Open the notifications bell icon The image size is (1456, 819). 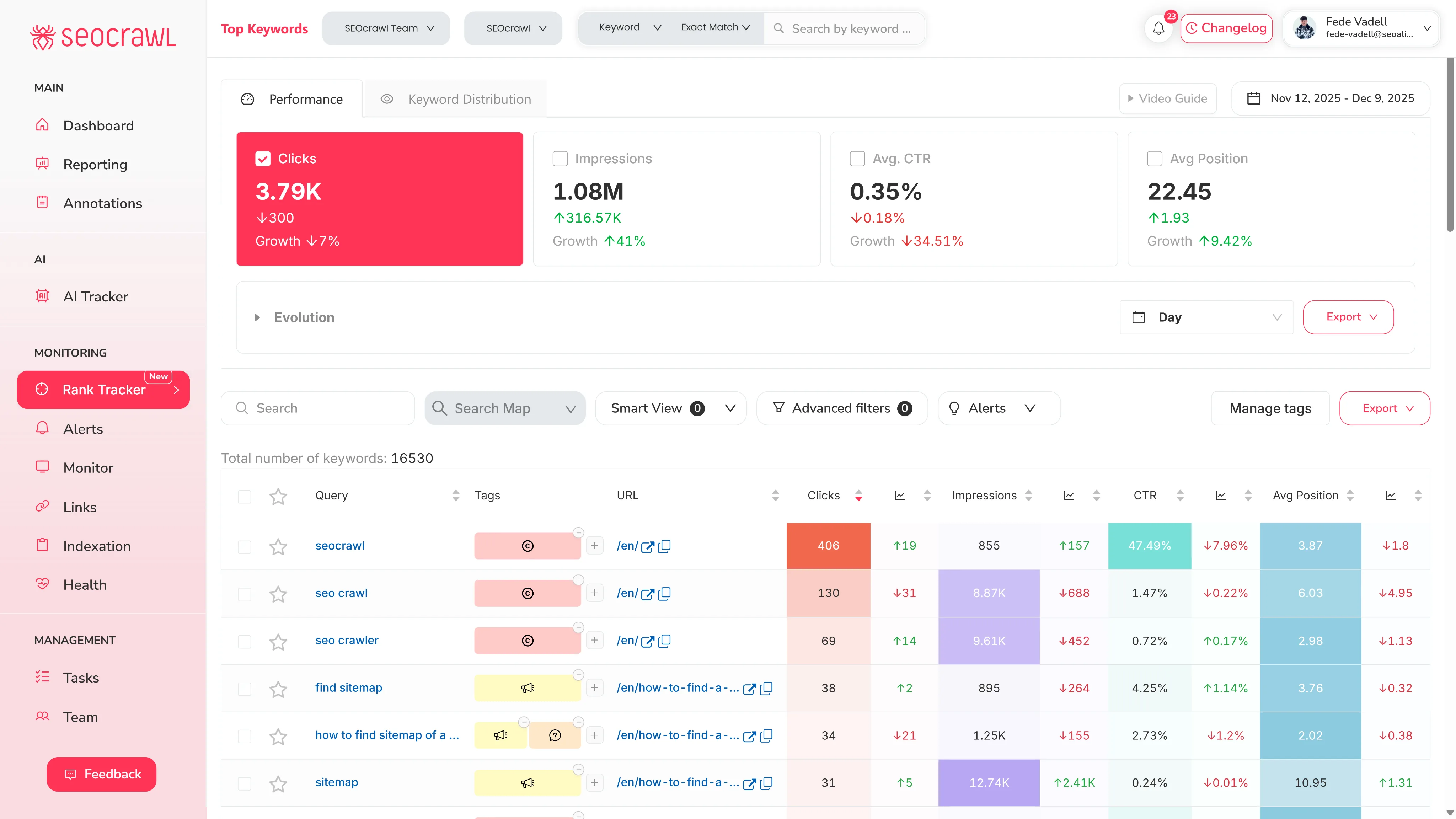click(1158, 28)
